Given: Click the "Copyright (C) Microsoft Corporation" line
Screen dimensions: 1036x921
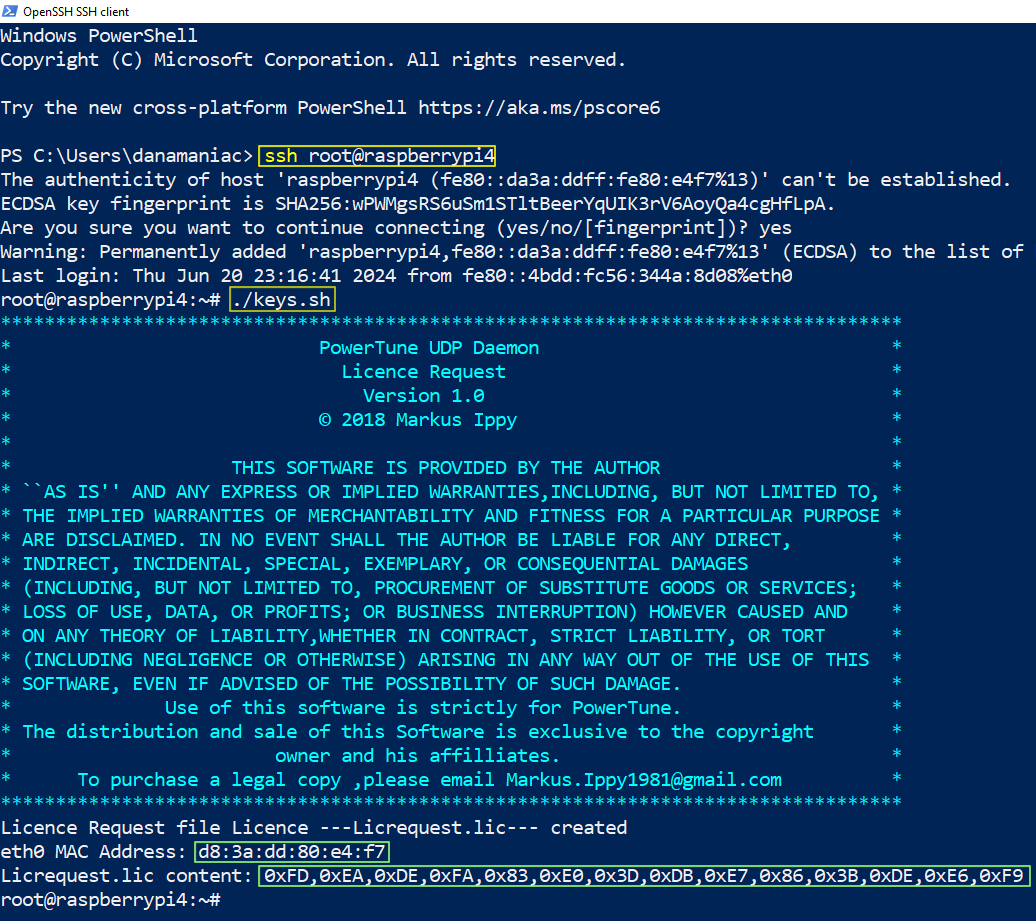Looking at the screenshot, I should coord(313,59).
